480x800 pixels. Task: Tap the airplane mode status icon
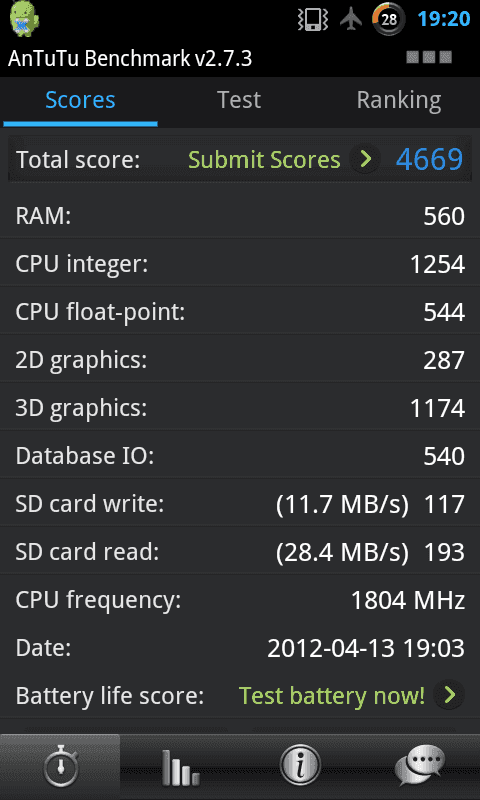click(350, 19)
